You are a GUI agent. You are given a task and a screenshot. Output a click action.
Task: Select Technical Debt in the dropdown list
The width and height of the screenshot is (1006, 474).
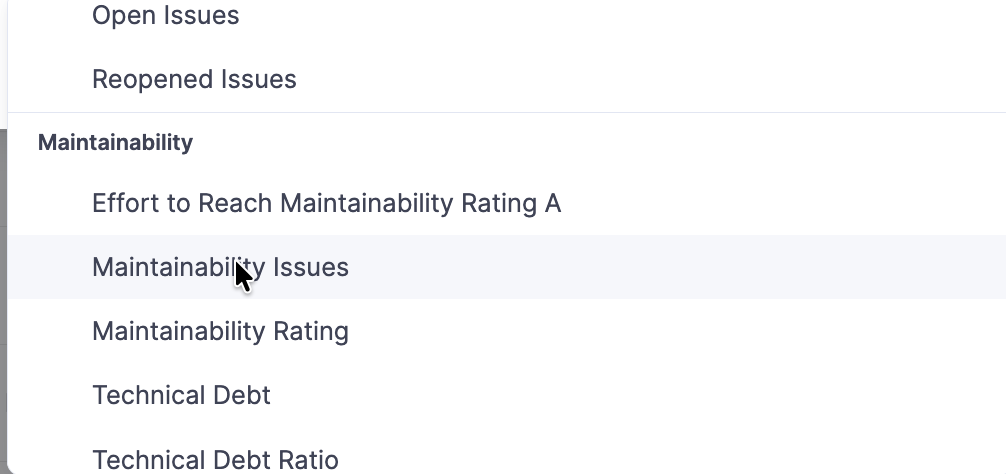click(181, 396)
